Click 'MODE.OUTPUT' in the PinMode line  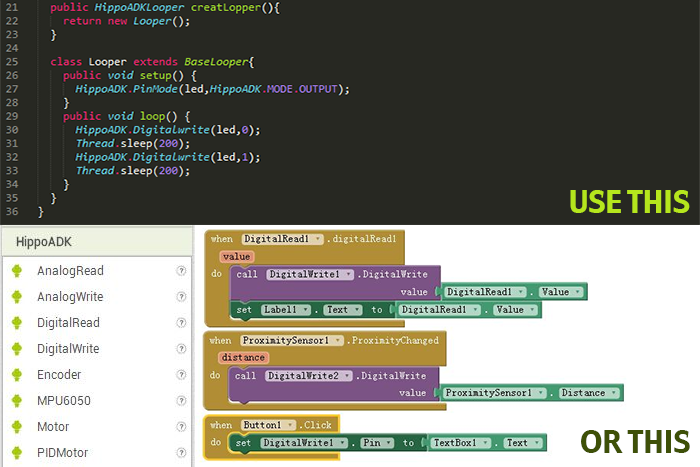click(302, 89)
